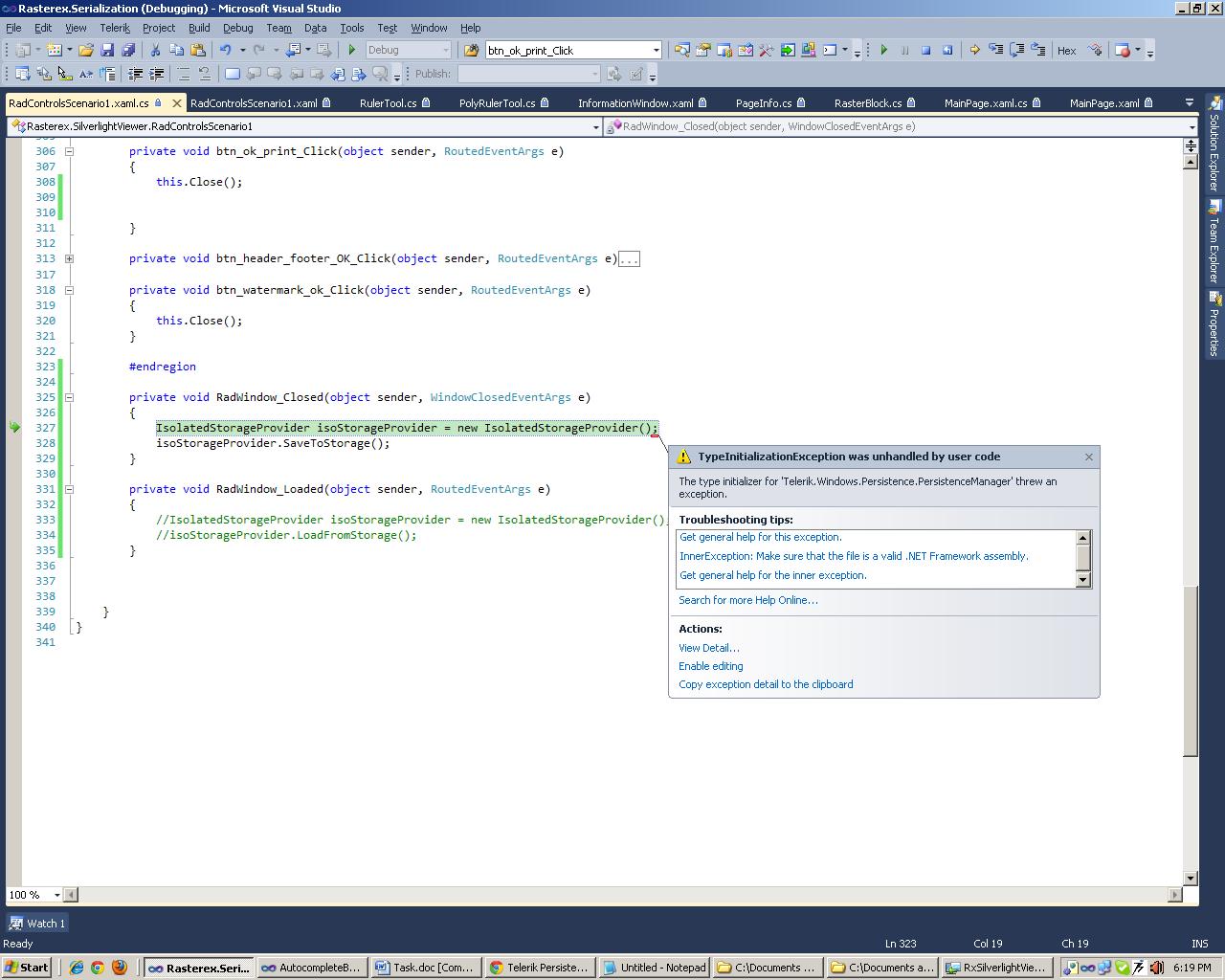1225x980 pixels.
Task: Toggle Hex display in debug toolbar
Action: (1066, 51)
